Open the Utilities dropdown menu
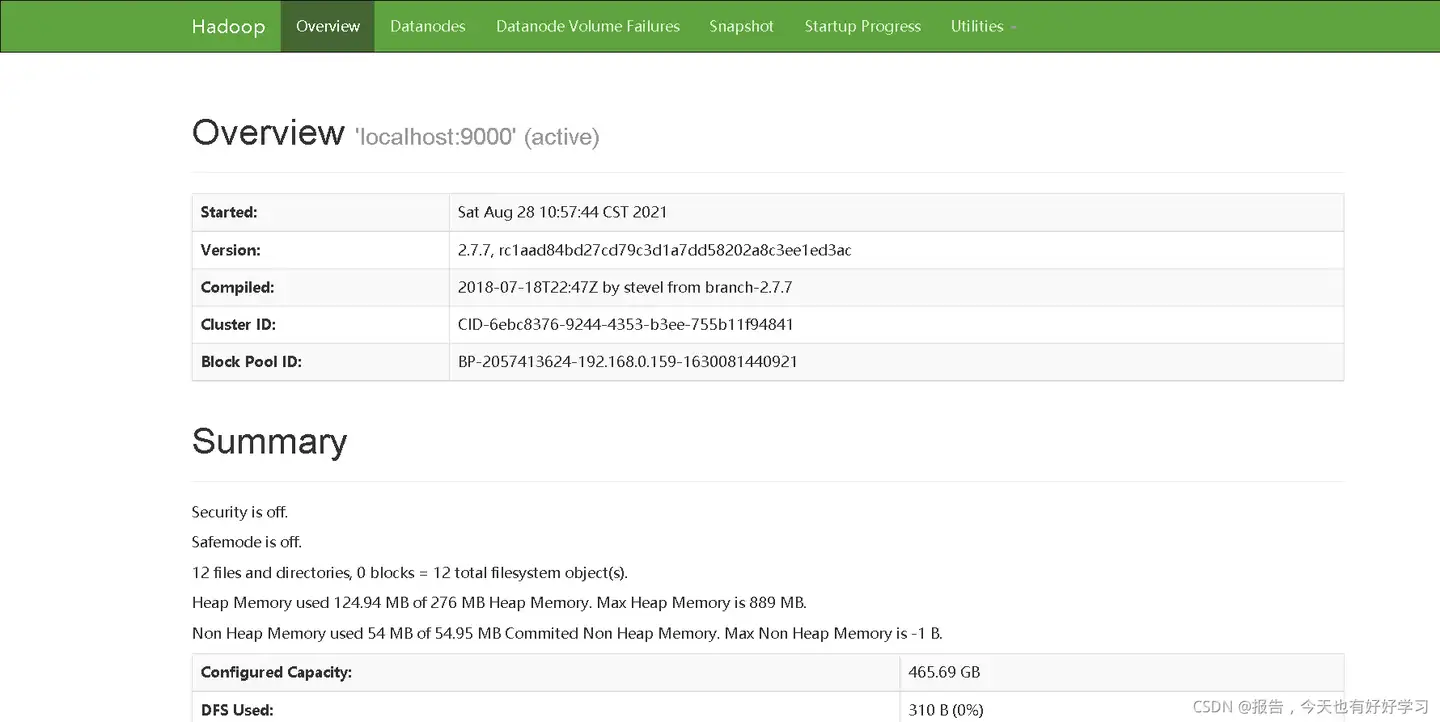Image resolution: width=1440 pixels, height=722 pixels. tap(977, 26)
